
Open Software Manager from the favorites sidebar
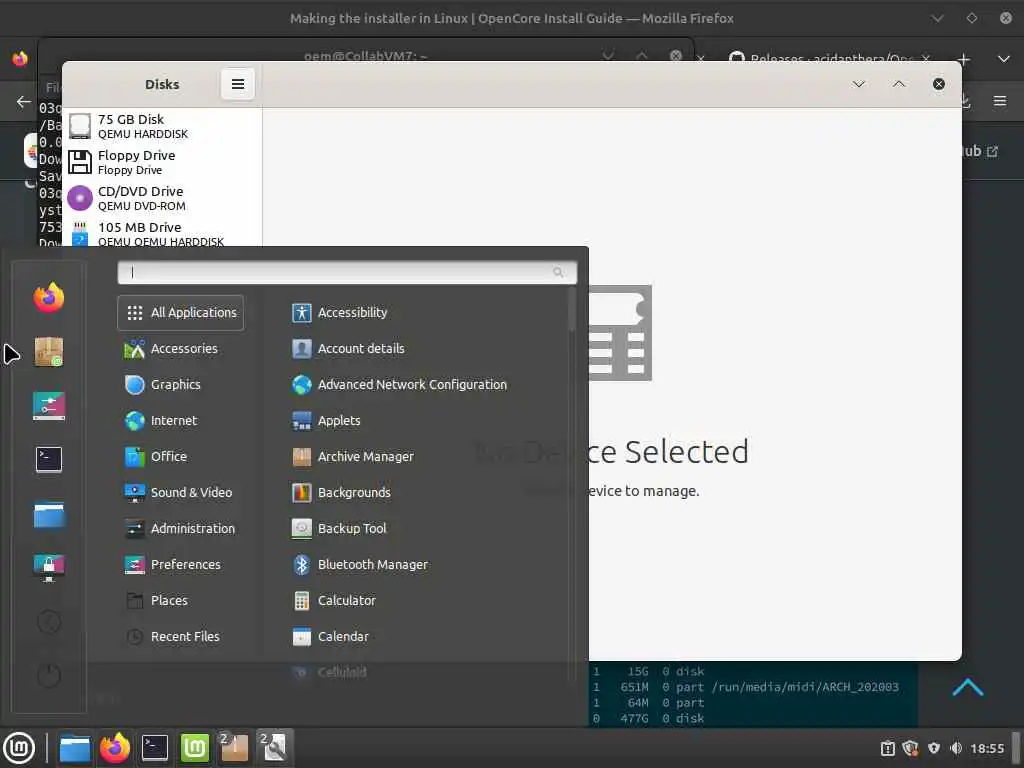[x=49, y=352]
